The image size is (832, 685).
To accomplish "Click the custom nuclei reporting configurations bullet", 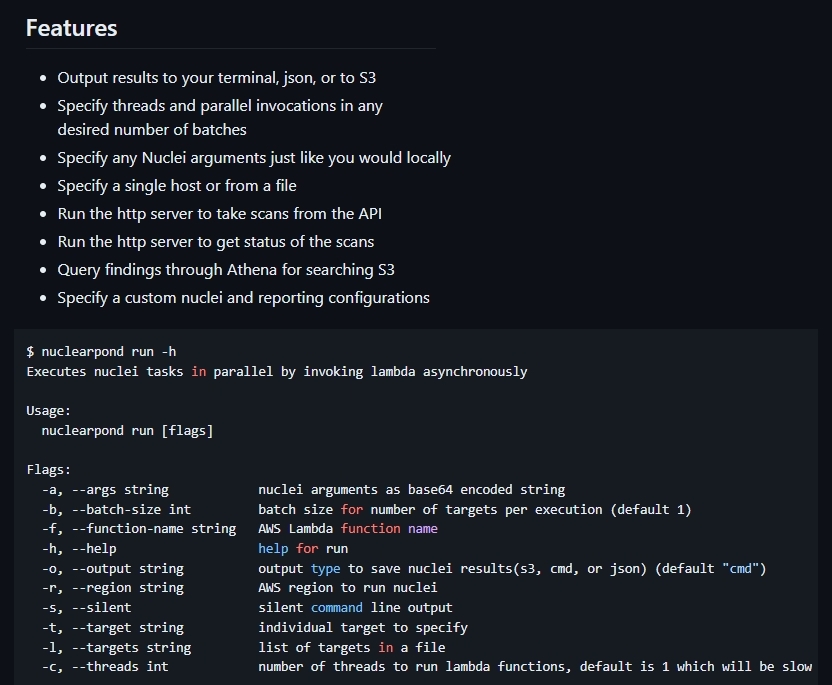I will coord(243,297).
